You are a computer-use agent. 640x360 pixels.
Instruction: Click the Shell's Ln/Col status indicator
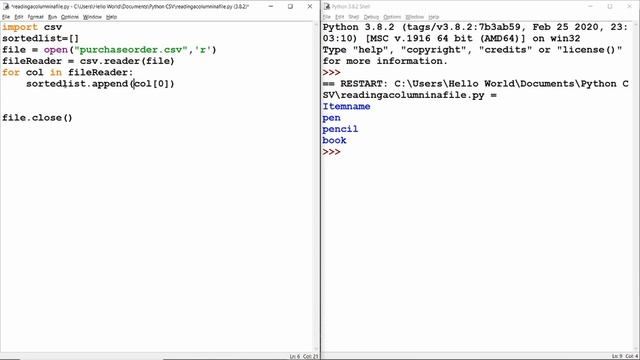pos(624,356)
